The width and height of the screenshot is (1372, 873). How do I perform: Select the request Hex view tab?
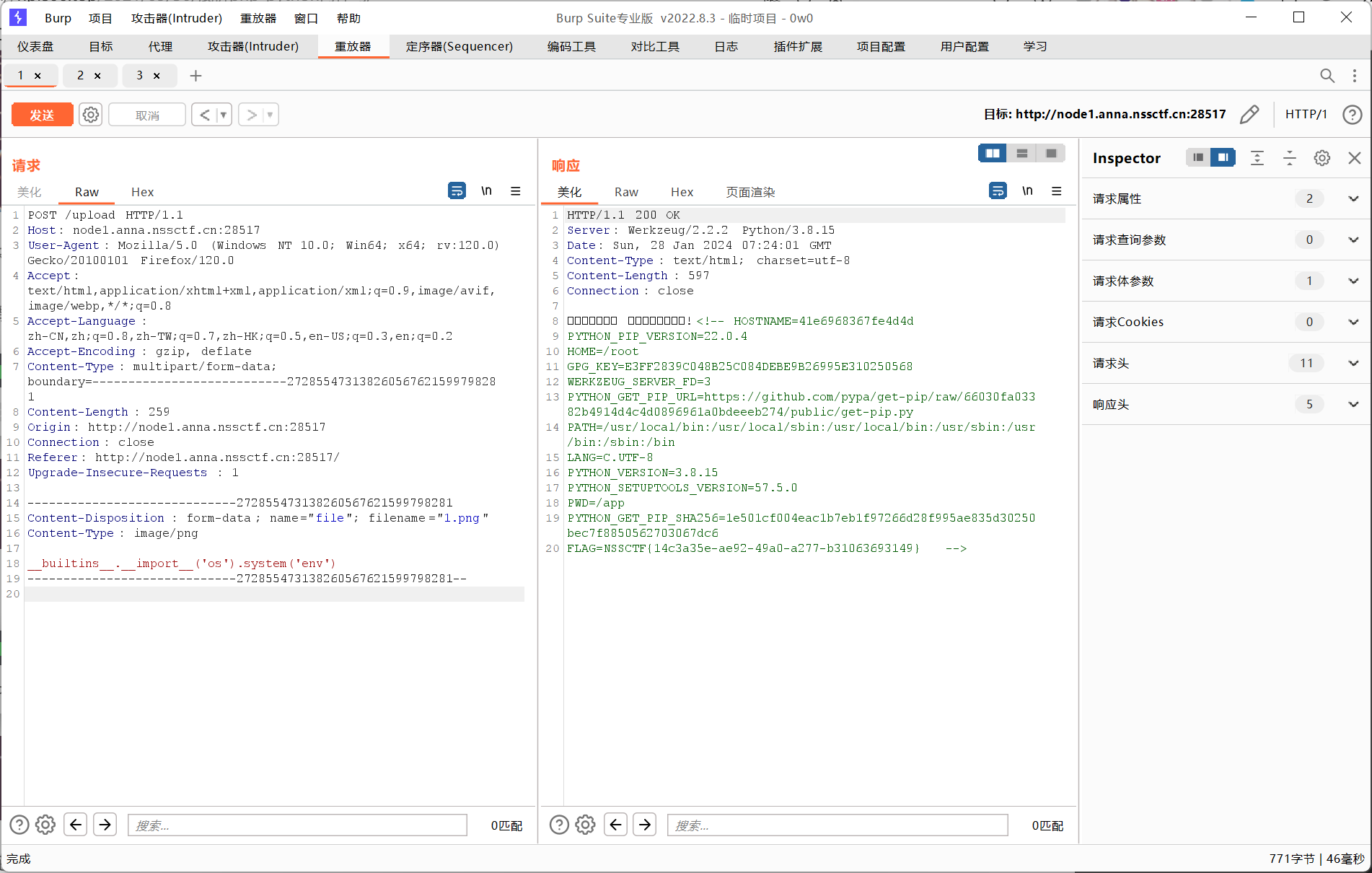(x=142, y=192)
